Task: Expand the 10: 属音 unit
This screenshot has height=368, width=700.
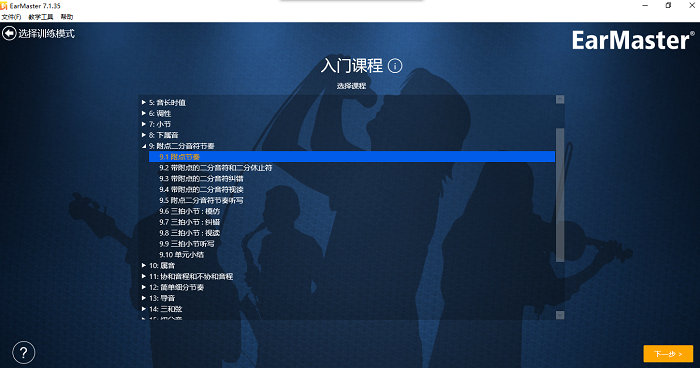Action: tap(144, 265)
